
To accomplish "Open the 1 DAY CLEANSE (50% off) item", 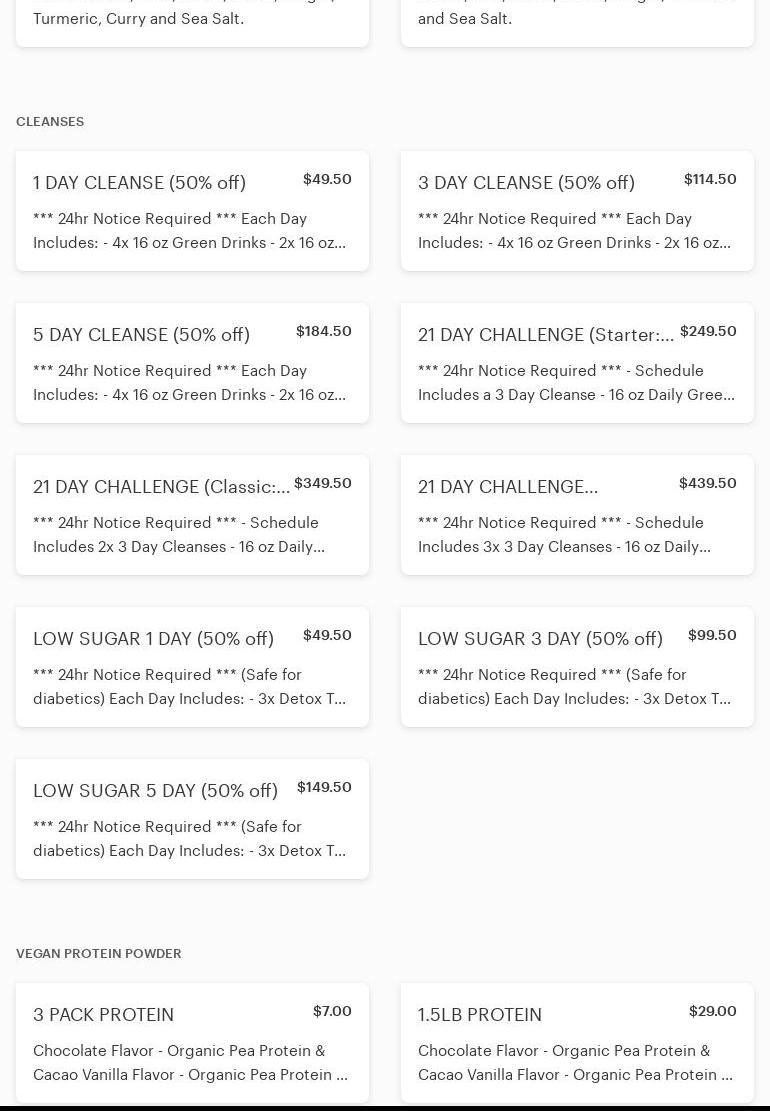I will click(192, 211).
